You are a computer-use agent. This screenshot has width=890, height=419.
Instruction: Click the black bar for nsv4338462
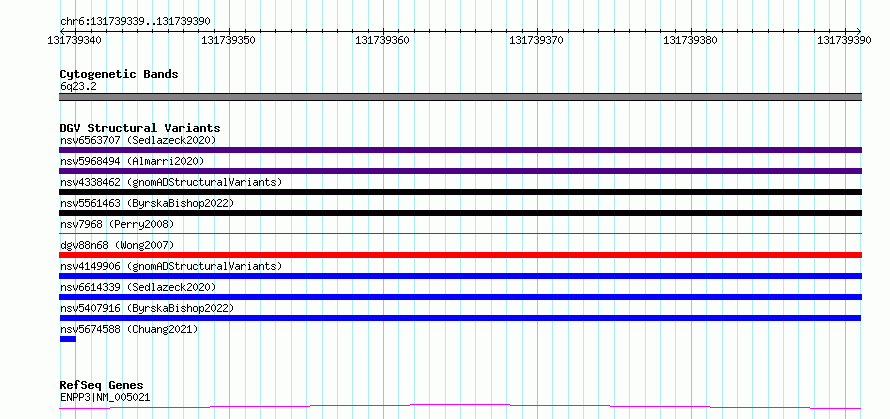coord(460,192)
